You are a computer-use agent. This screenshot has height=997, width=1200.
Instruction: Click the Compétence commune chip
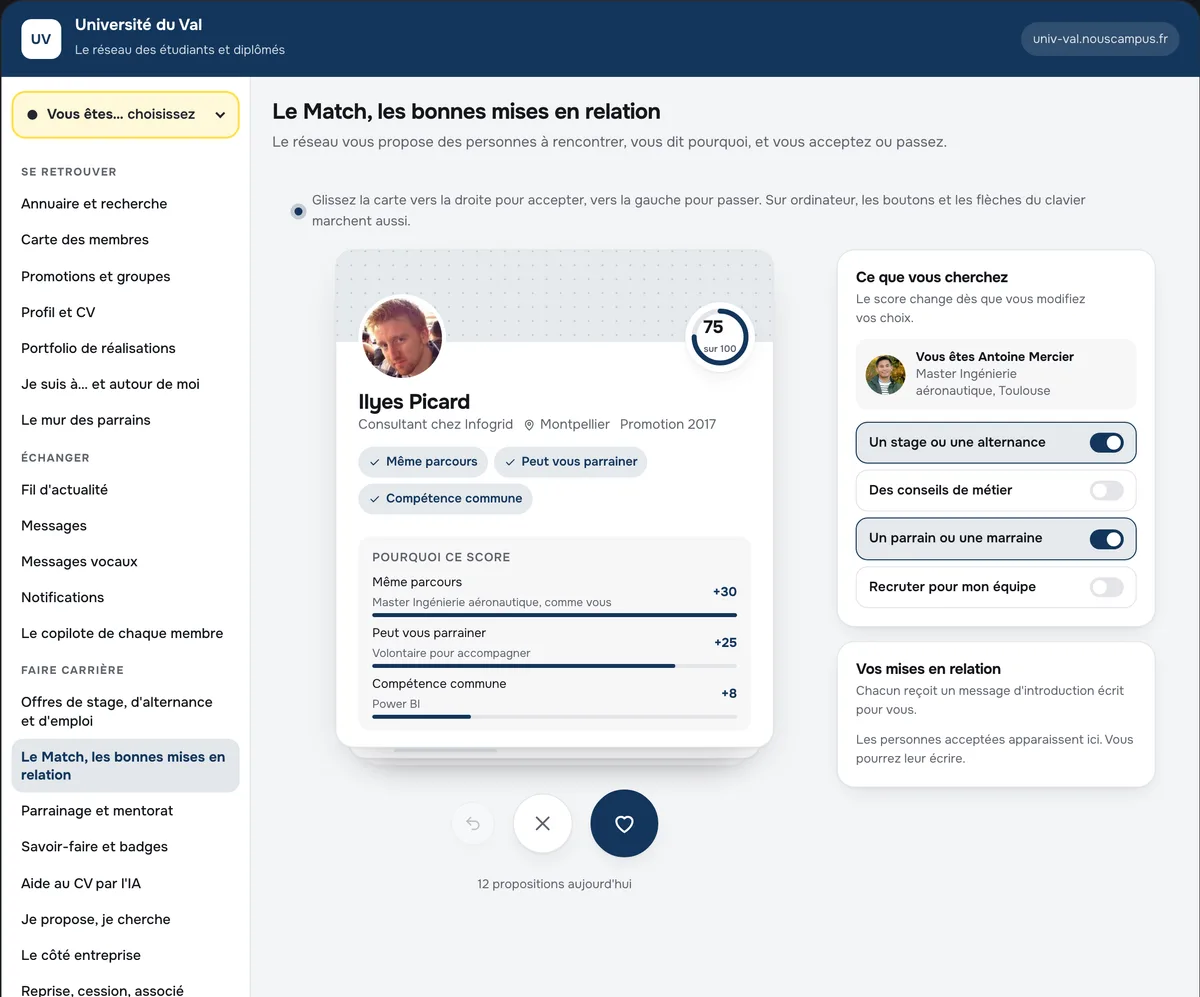click(x=445, y=498)
